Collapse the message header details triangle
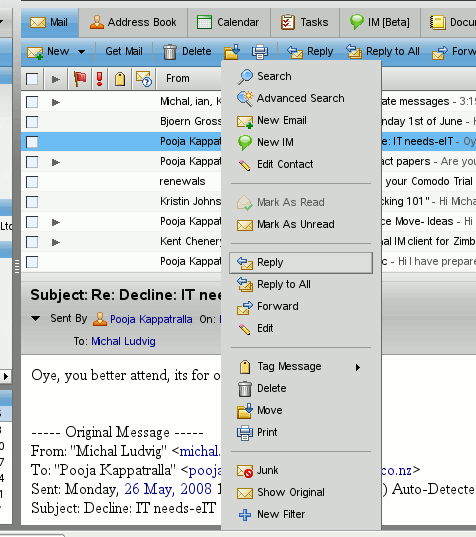This screenshot has width=476, height=537. pyautogui.click(x=35, y=319)
